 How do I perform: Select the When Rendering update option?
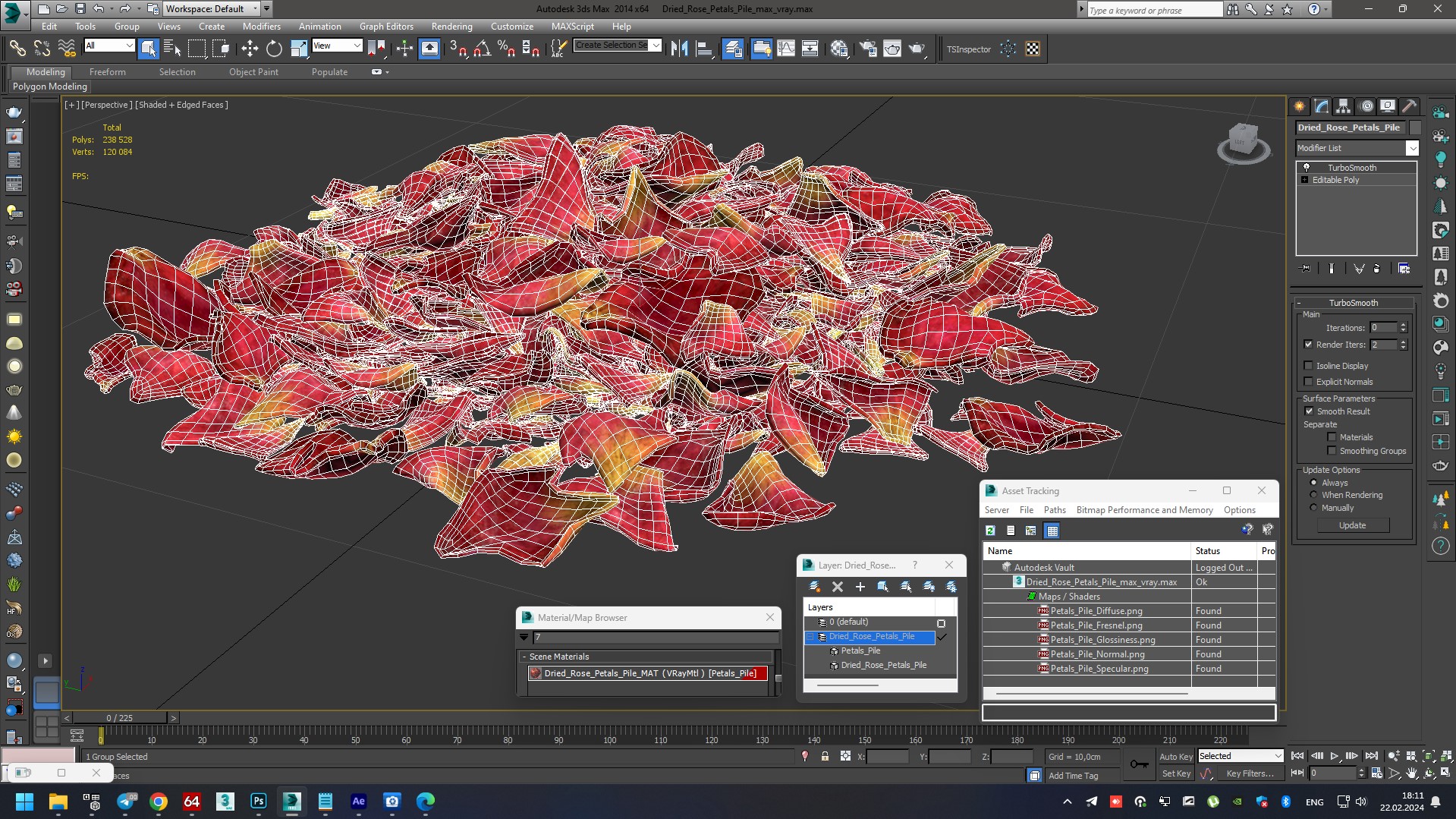pyautogui.click(x=1313, y=495)
